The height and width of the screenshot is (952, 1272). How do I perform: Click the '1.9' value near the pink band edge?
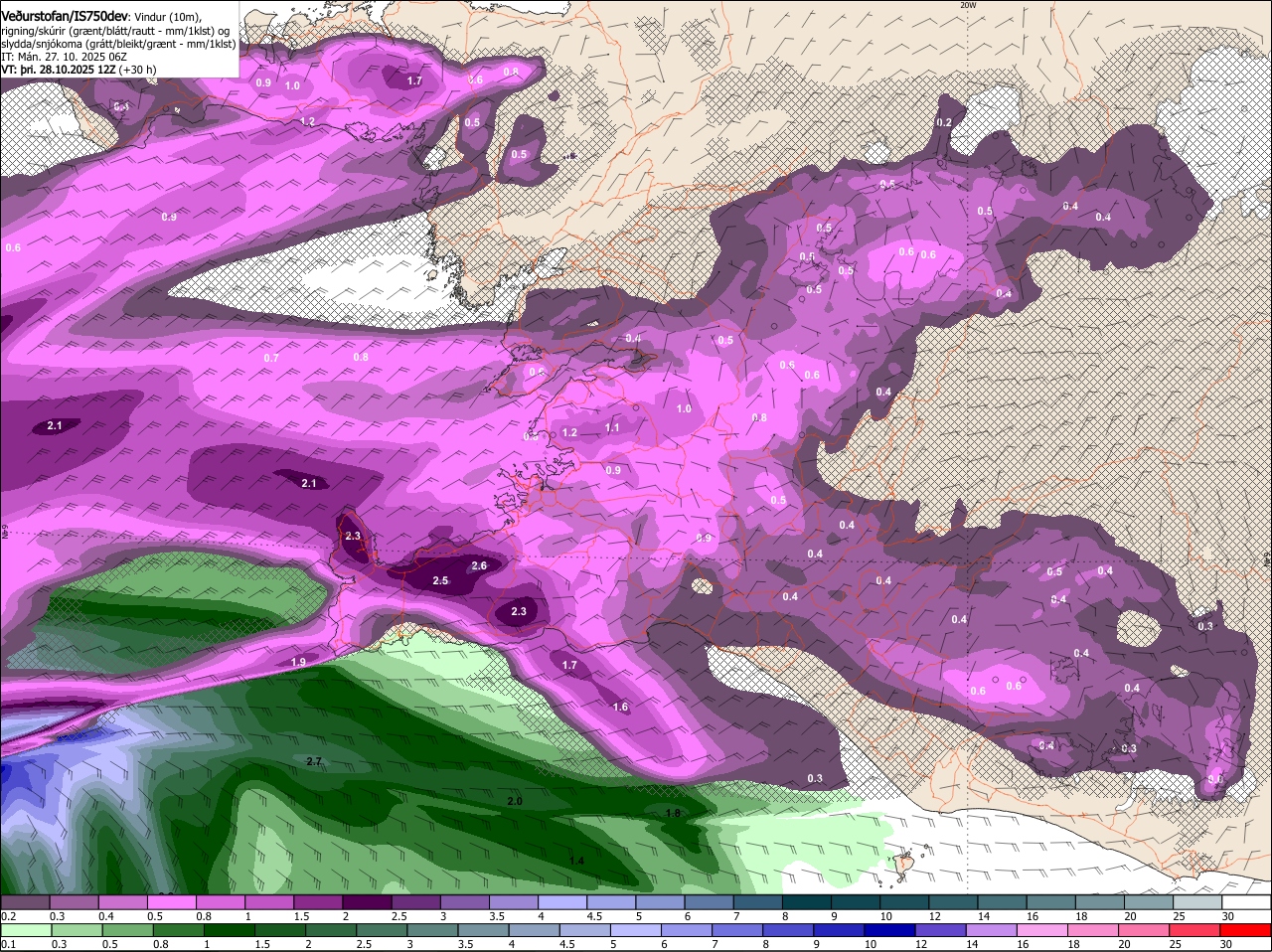pyautogui.click(x=298, y=662)
